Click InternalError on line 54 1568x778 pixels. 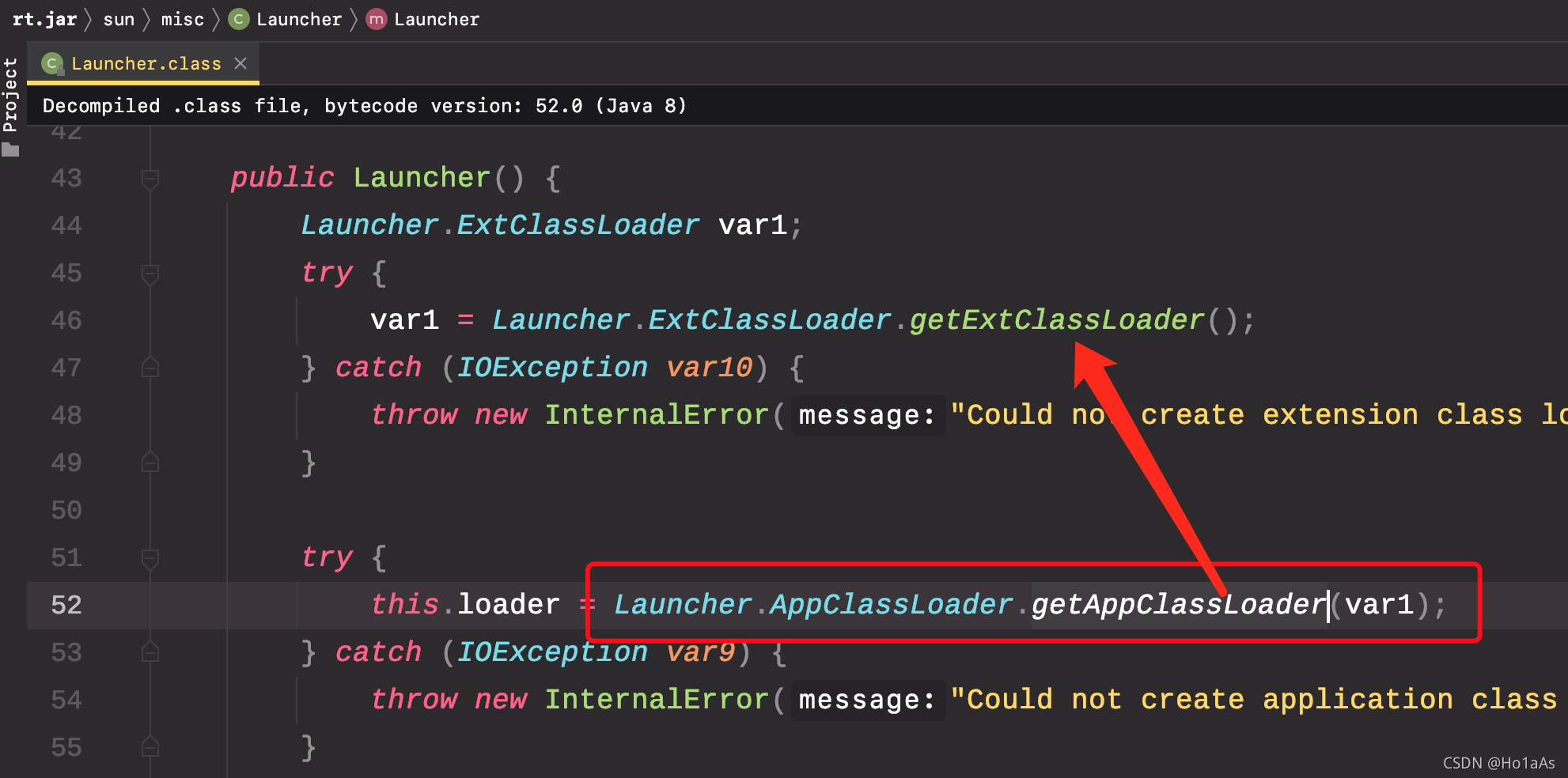click(x=657, y=700)
